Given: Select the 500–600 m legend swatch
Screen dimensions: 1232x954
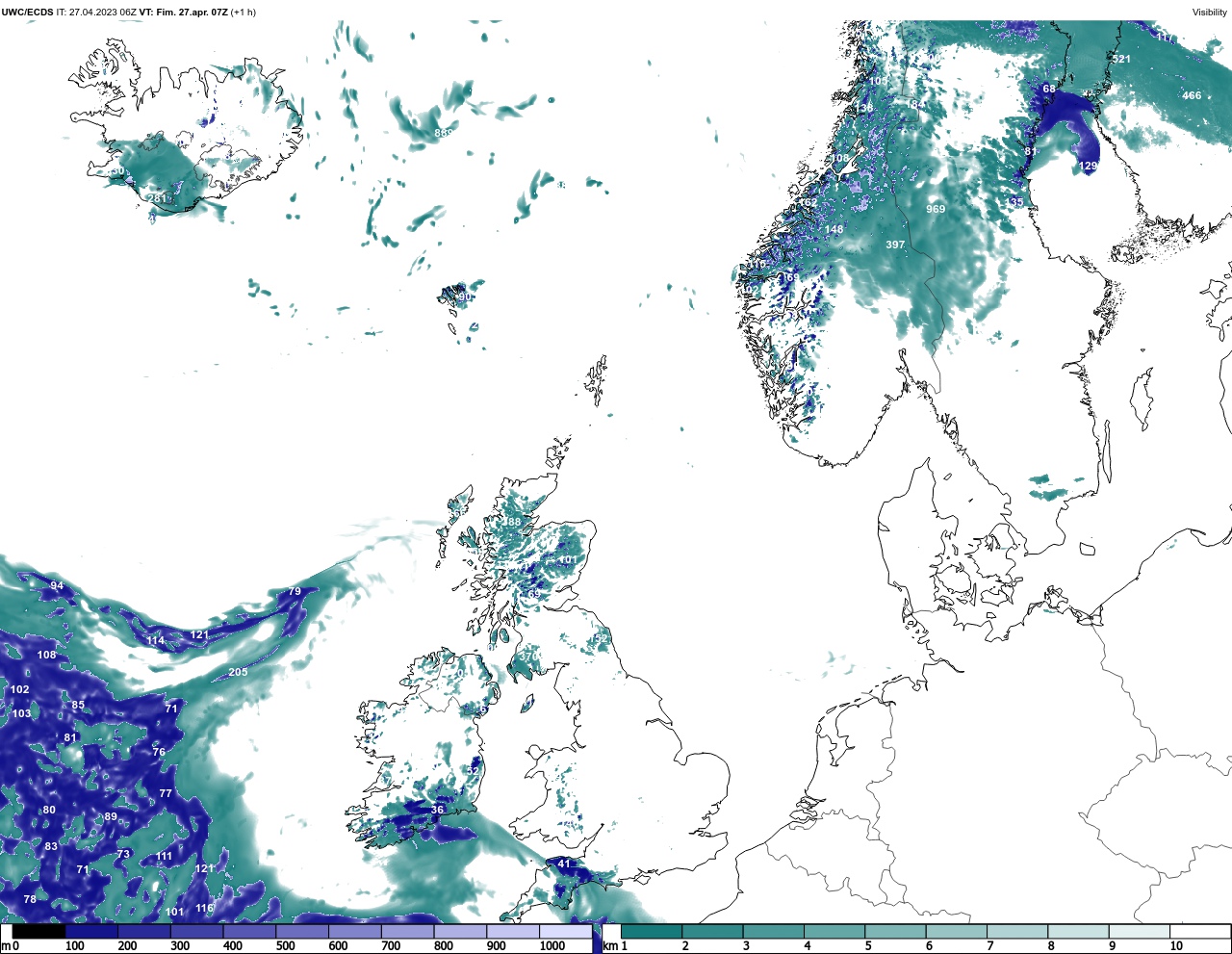Looking at the screenshot, I should pos(301,932).
